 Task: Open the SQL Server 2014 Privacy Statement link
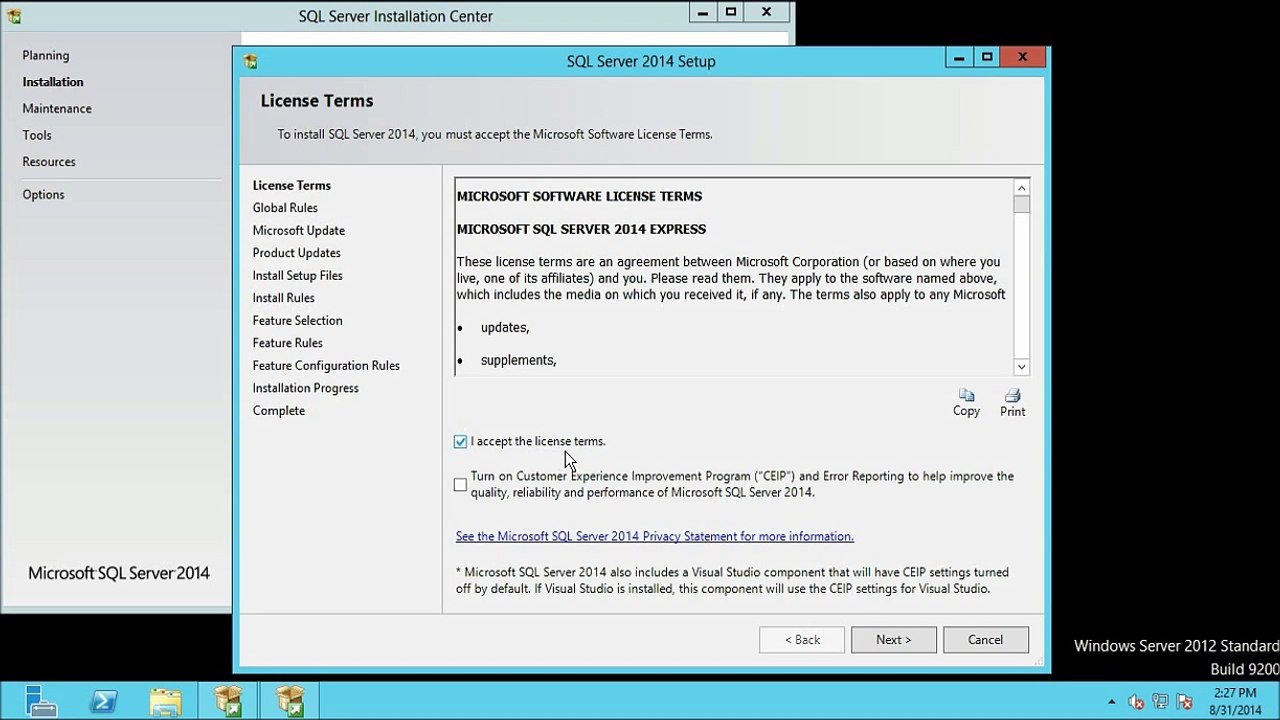[x=654, y=536]
